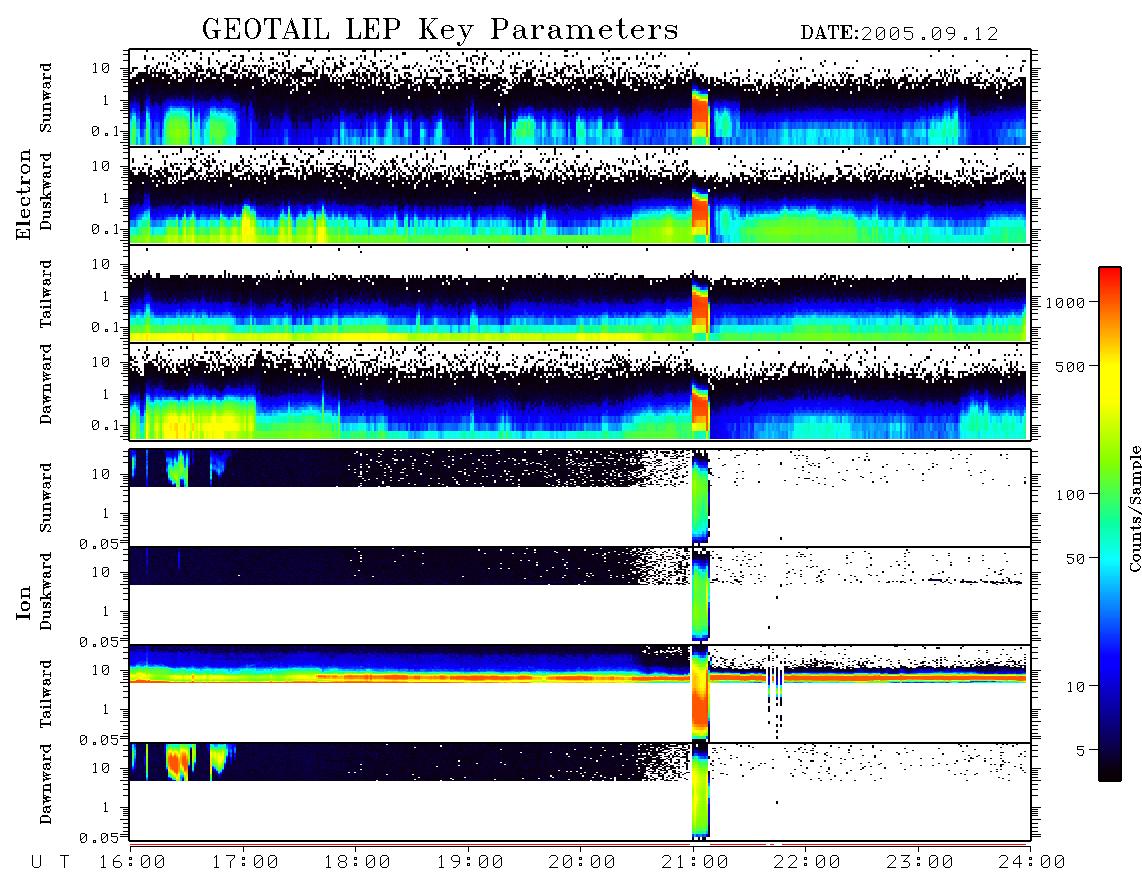Click the "1" tick on Electron Sunward axis
Image resolution: width=1142 pixels, height=880 pixels.
[x=106, y=100]
